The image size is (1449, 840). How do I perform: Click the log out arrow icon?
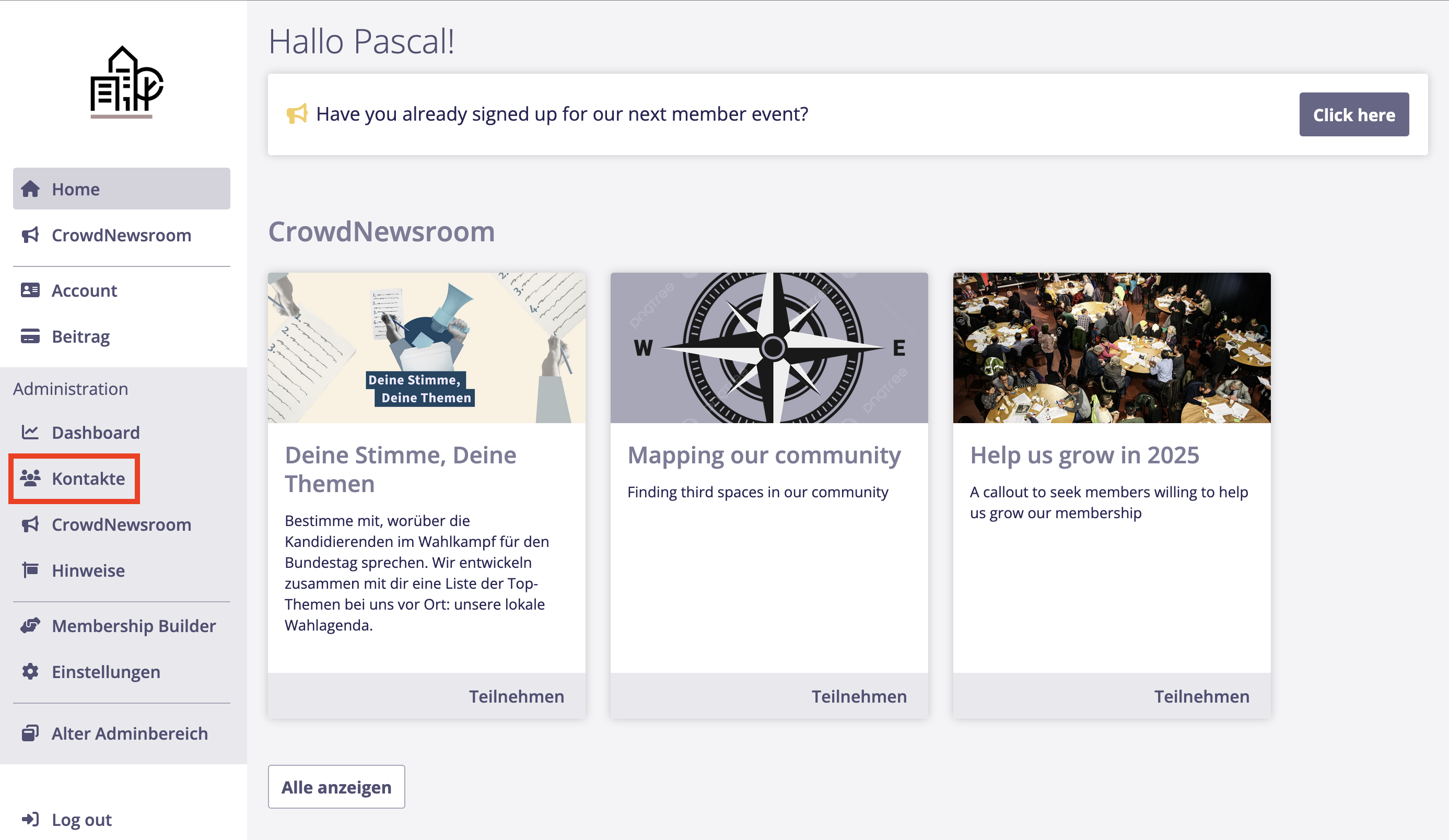[30, 819]
